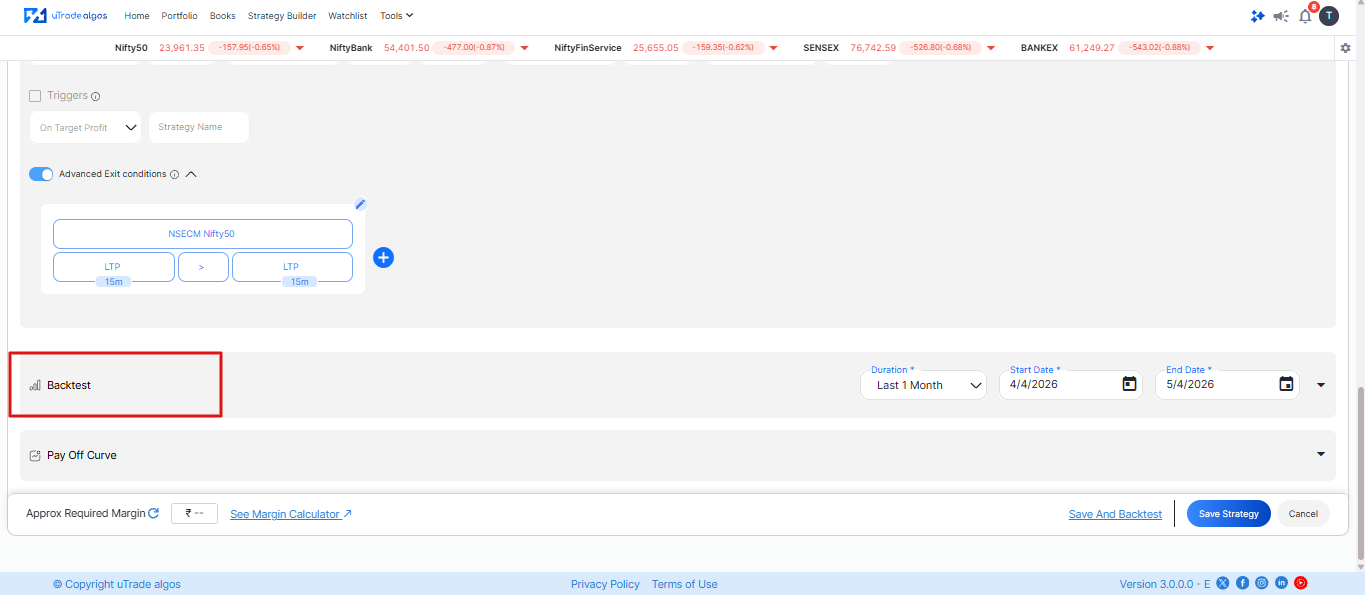The height and width of the screenshot is (595, 1365).
Task: Open Nifty50 ticker dropdown arrow
Action: click(300, 48)
